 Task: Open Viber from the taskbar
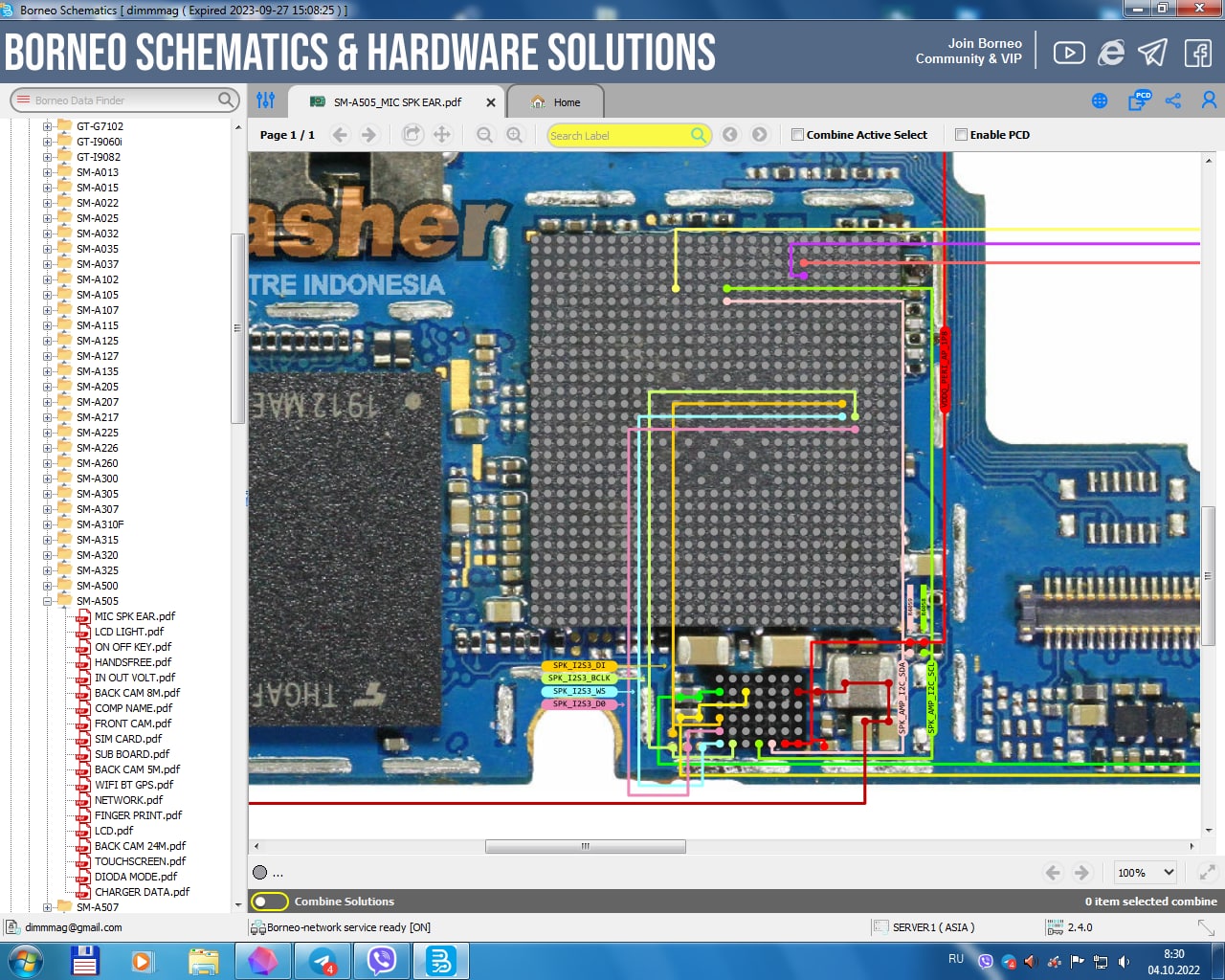(x=382, y=961)
